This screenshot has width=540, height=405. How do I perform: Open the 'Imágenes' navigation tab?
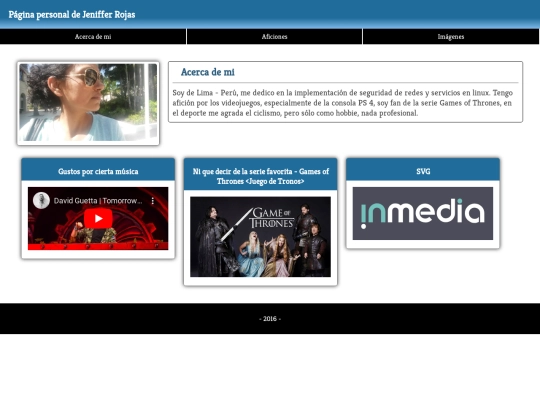[451, 37]
